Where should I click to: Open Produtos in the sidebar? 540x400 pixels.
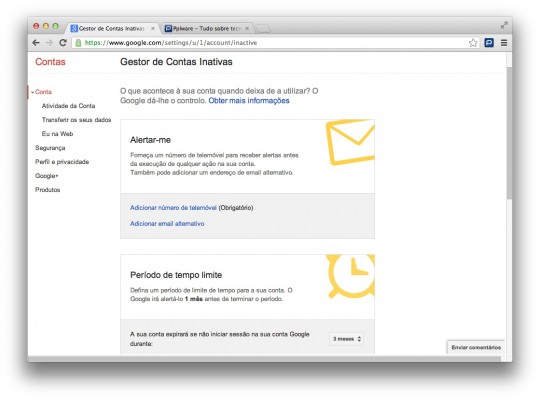pos(48,190)
